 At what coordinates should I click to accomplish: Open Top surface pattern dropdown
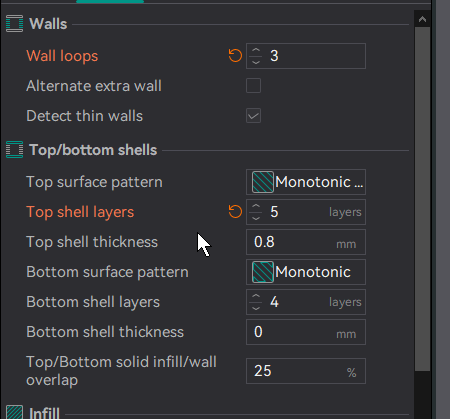point(306,182)
